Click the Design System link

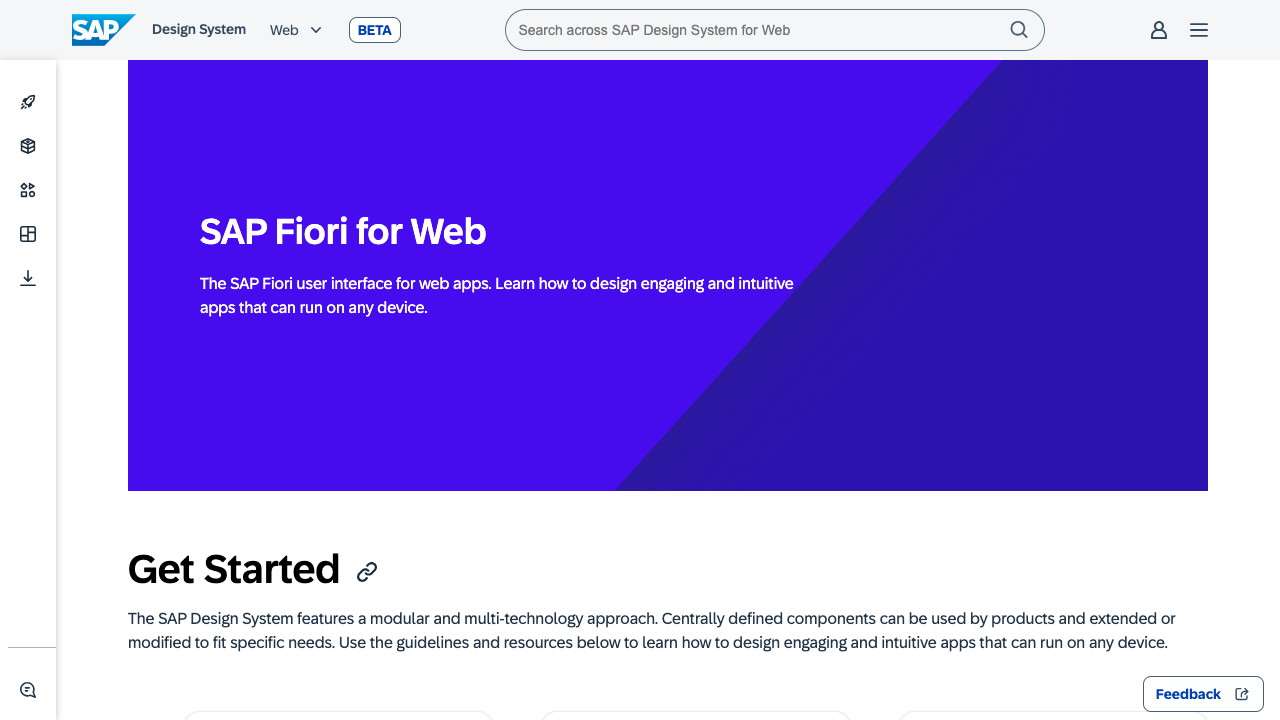click(x=199, y=30)
